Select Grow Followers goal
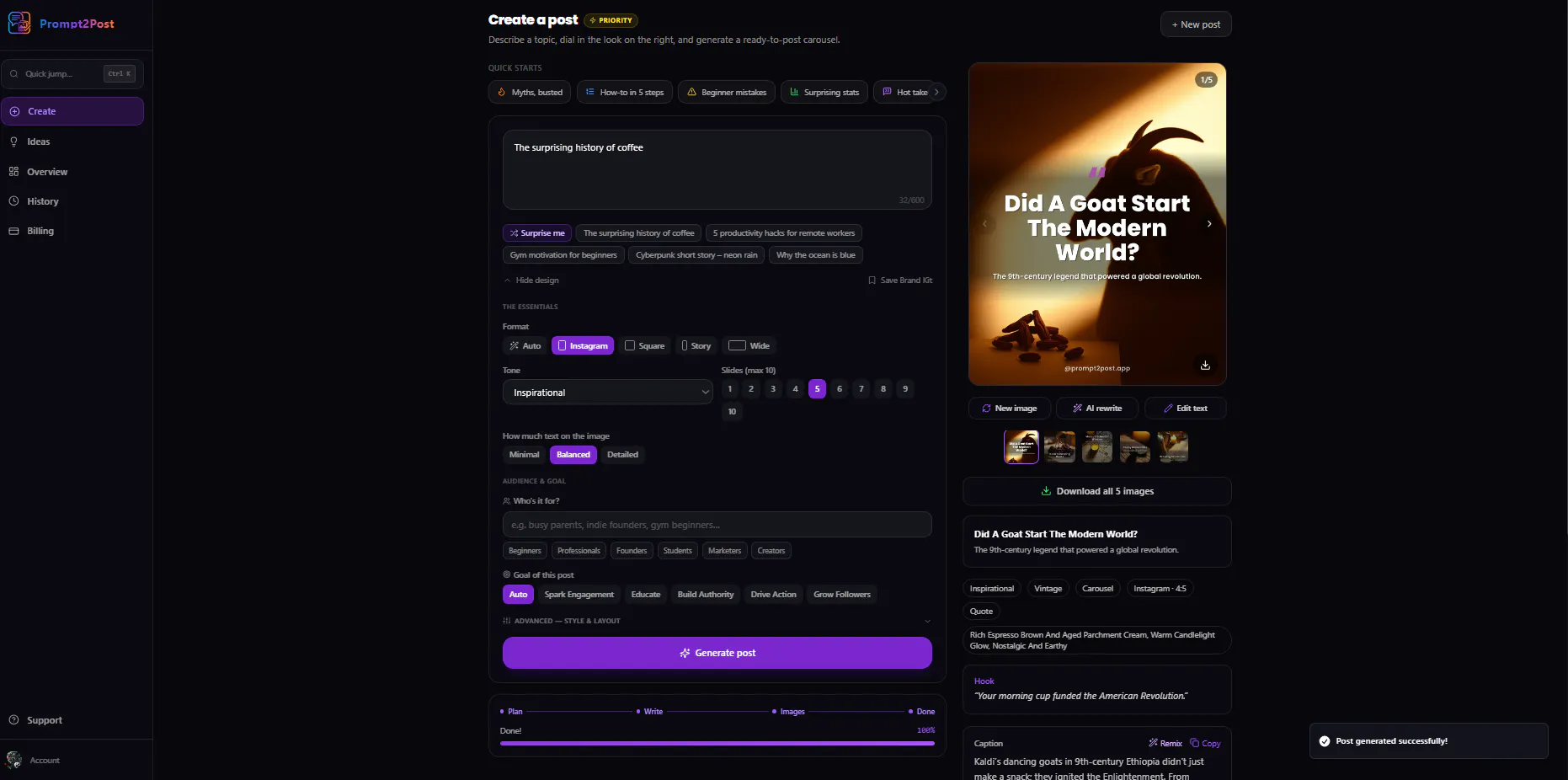 [x=842, y=595]
